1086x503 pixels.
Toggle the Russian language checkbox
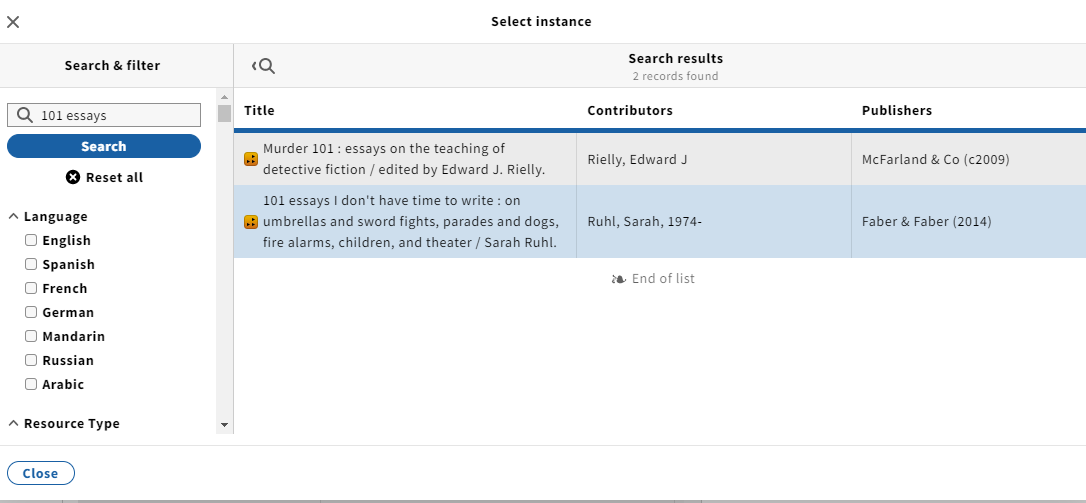[31, 360]
